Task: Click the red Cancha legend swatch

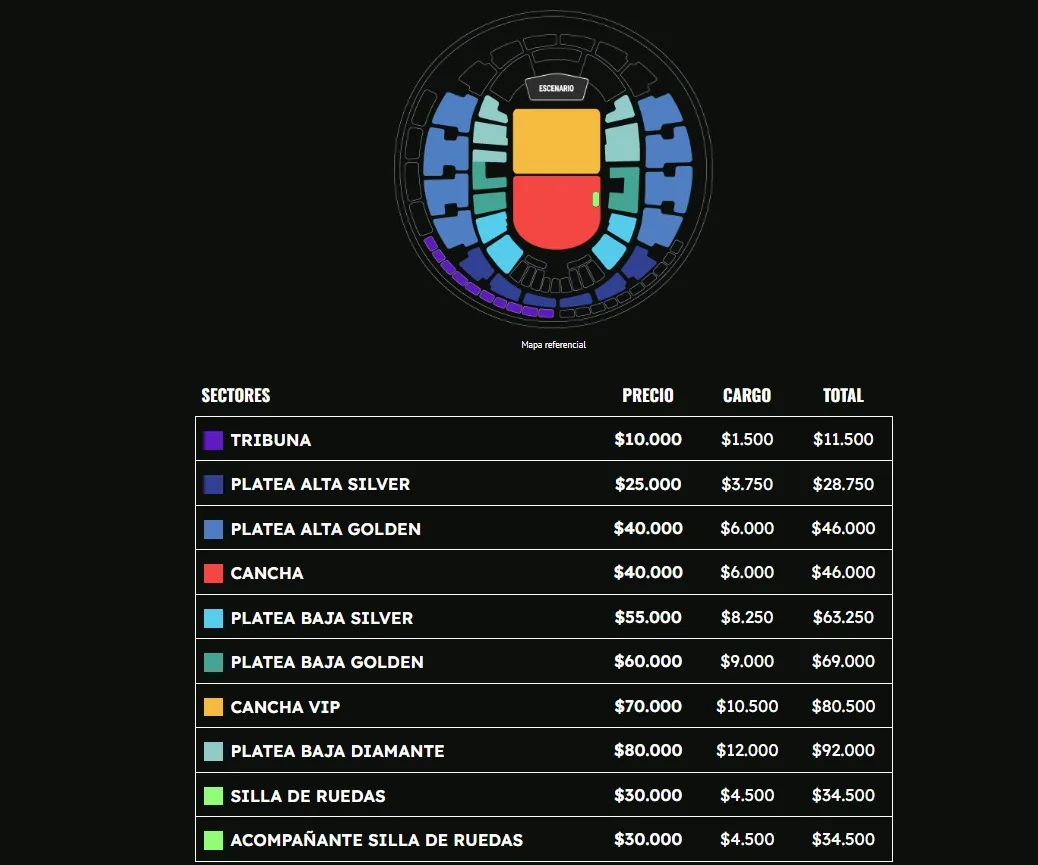Action: click(x=213, y=573)
